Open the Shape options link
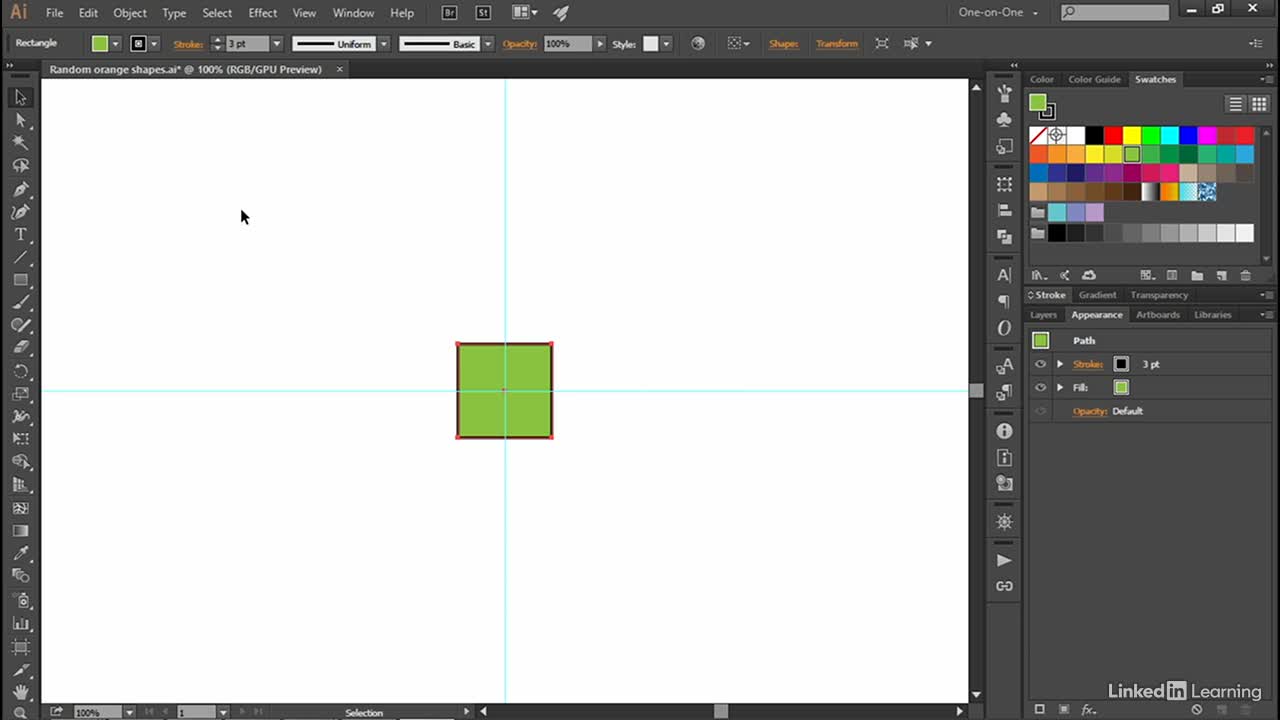The image size is (1280, 720). click(x=784, y=44)
